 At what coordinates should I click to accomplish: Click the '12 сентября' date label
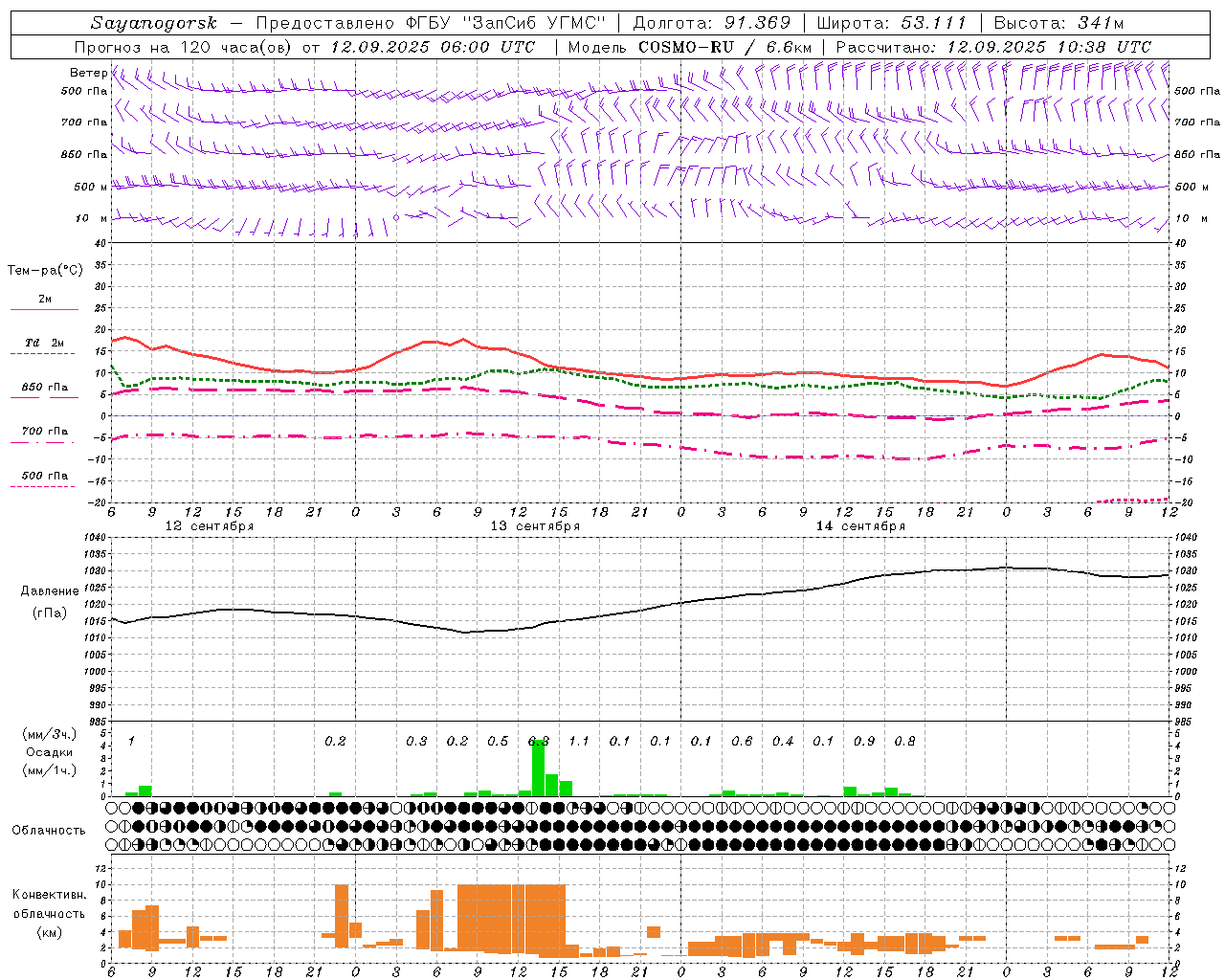[x=209, y=526]
